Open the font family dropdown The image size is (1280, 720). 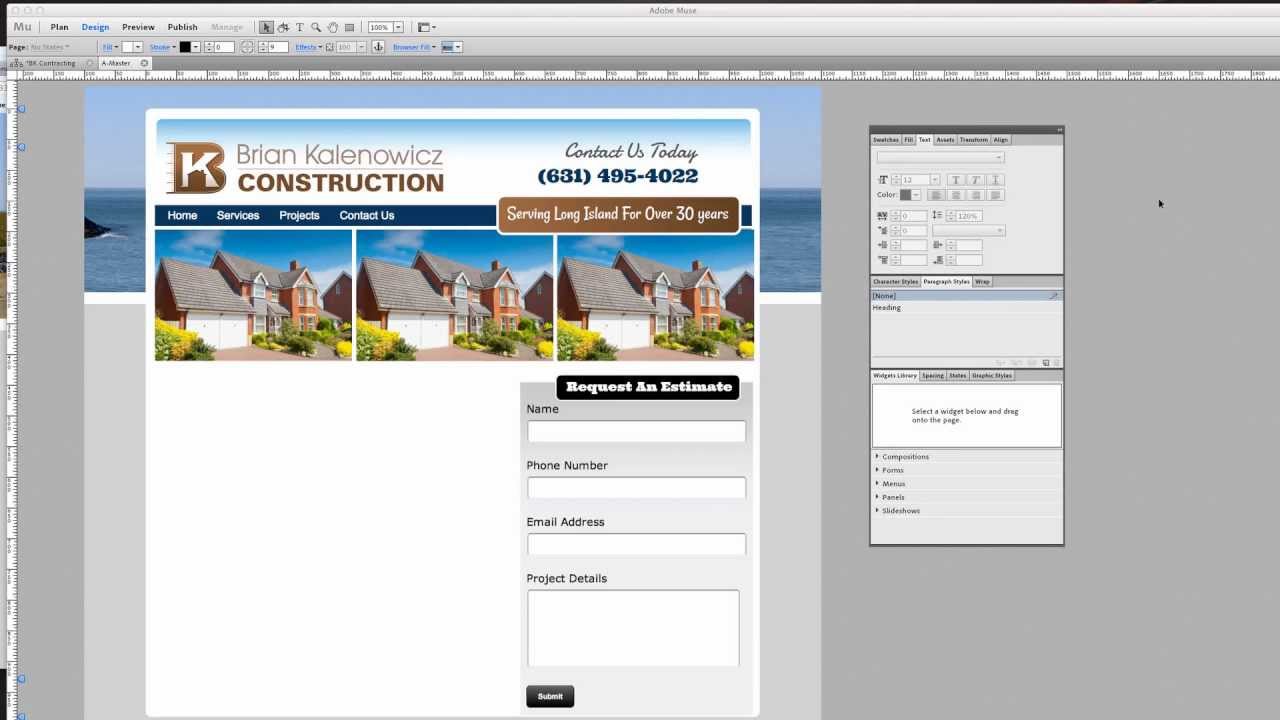click(940, 157)
